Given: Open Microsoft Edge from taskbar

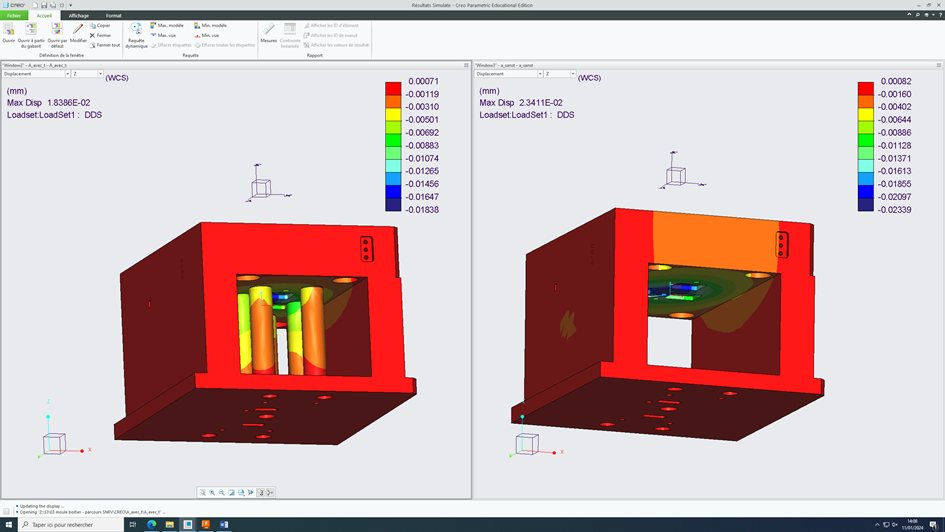Looking at the screenshot, I should click(151, 525).
